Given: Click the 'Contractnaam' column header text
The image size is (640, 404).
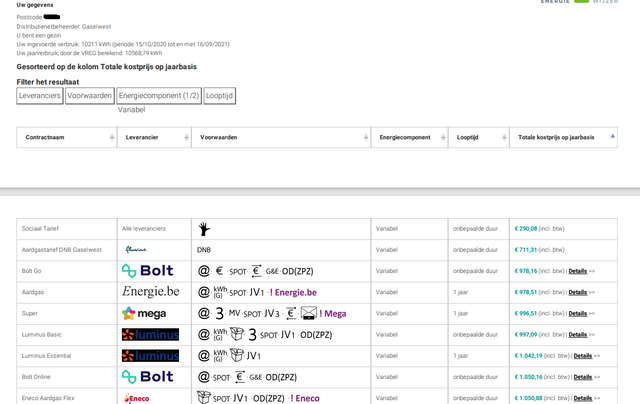Looking at the screenshot, I should [45, 138].
